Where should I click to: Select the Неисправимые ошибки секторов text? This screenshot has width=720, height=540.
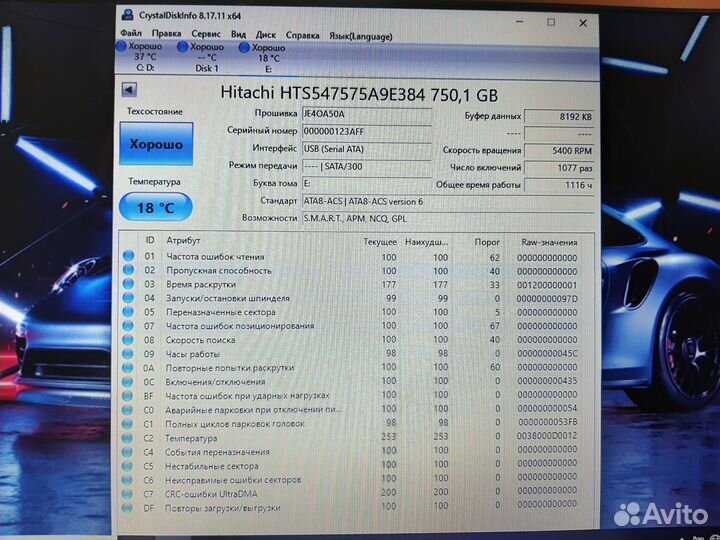pyautogui.click(x=233, y=480)
